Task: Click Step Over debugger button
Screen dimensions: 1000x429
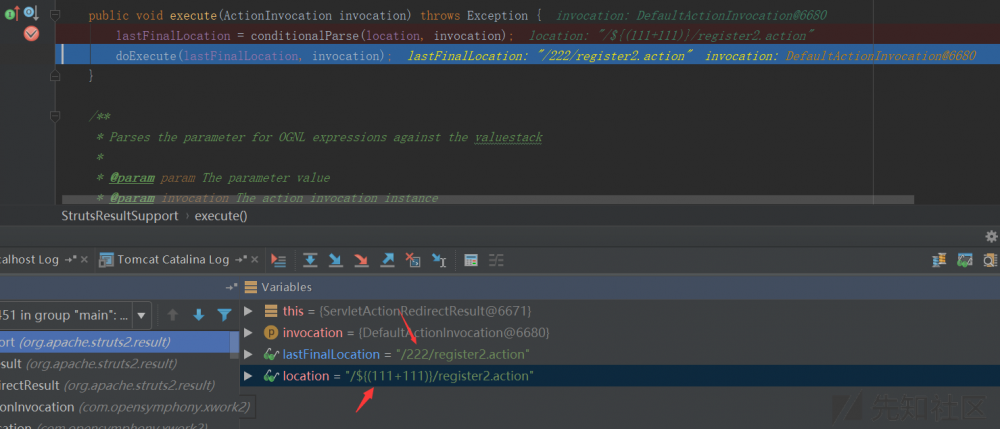Action: point(310,260)
